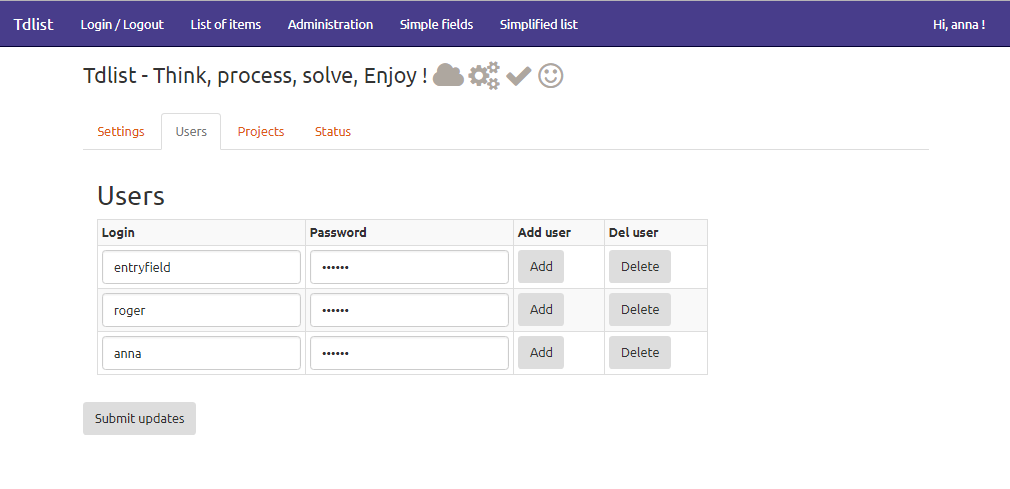The width and height of the screenshot is (1010, 489).
Task: Open the Login / Logout menu item
Action: click(x=122, y=24)
